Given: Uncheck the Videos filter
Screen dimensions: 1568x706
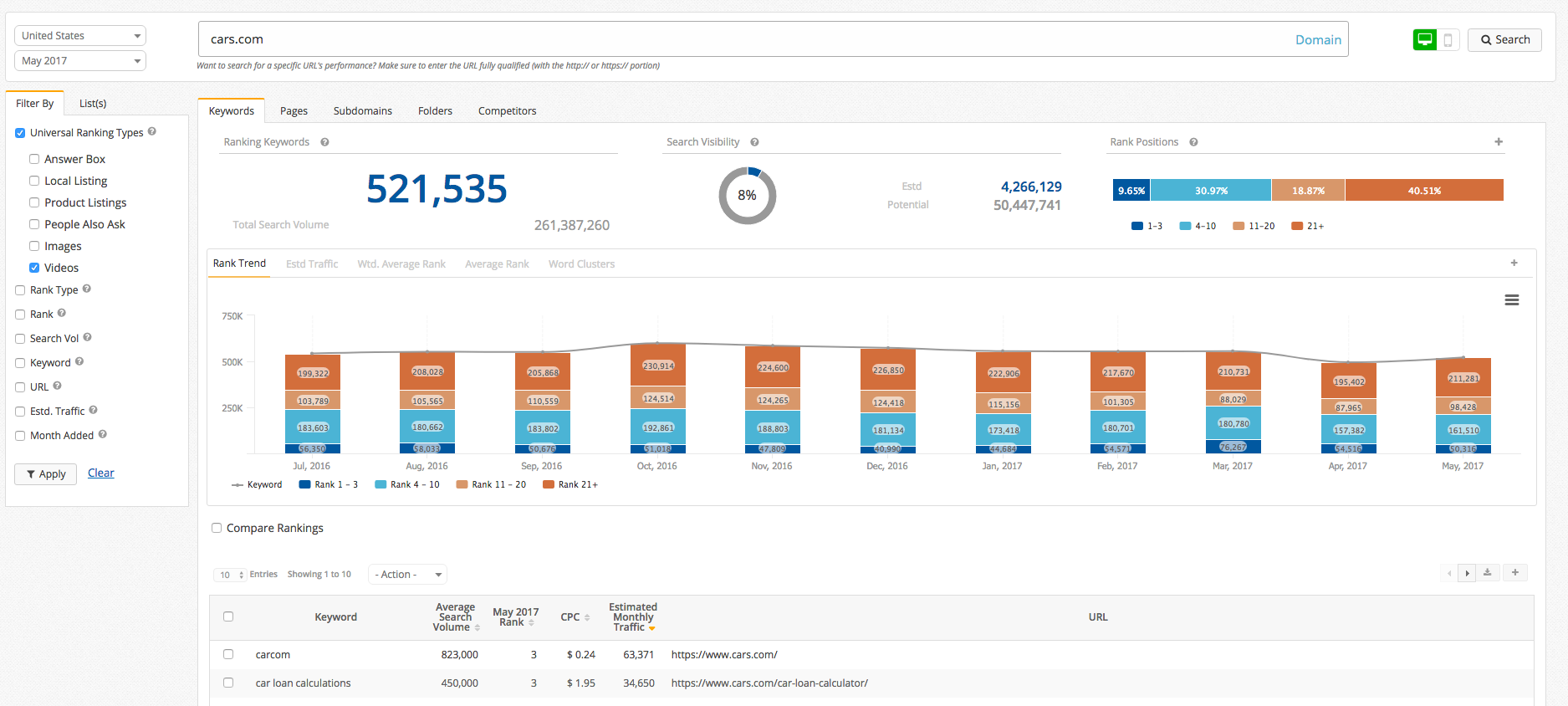Looking at the screenshot, I should pos(34,268).
